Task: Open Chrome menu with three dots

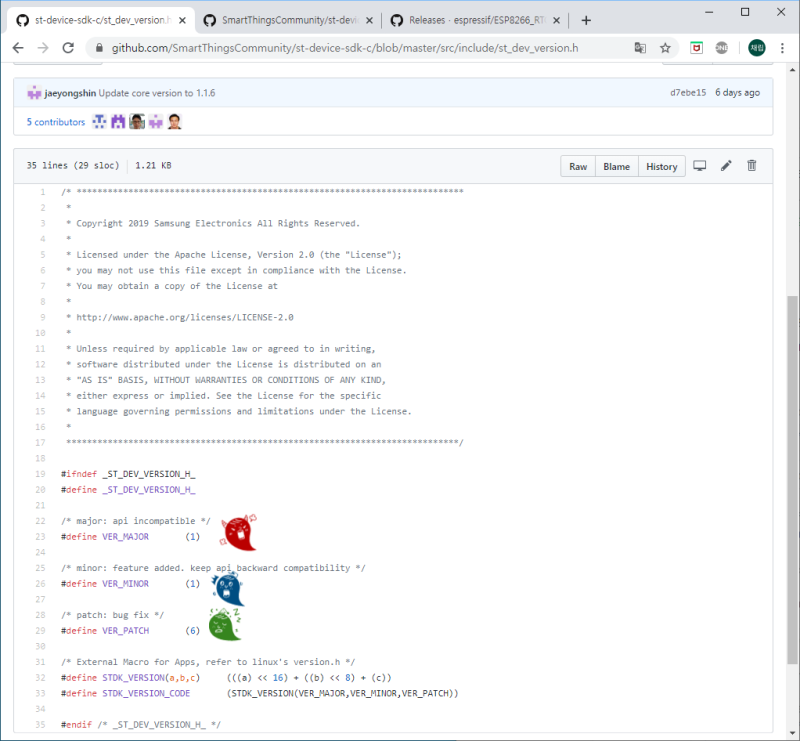Action: (x=783, y=48)
